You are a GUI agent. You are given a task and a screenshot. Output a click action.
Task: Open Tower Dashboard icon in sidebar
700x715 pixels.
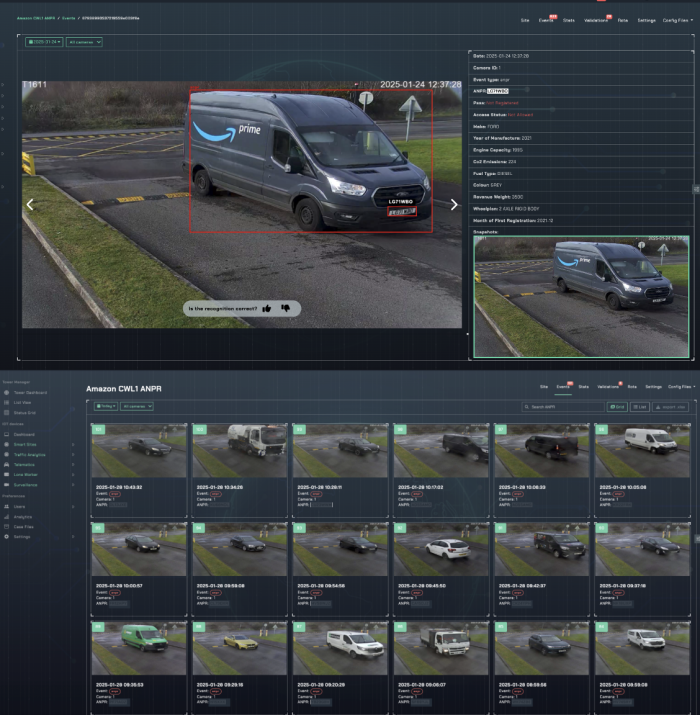coord(6,393)
